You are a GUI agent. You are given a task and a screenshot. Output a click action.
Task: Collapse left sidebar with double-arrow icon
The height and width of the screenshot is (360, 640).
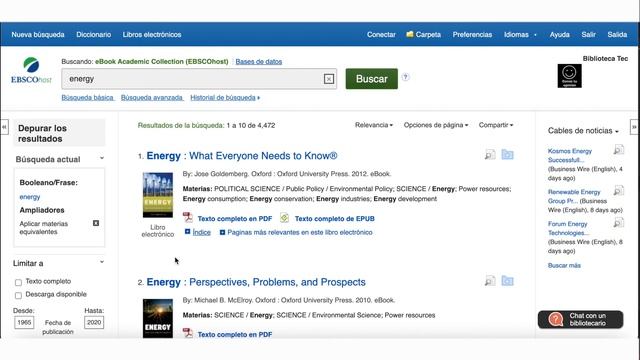4,127
